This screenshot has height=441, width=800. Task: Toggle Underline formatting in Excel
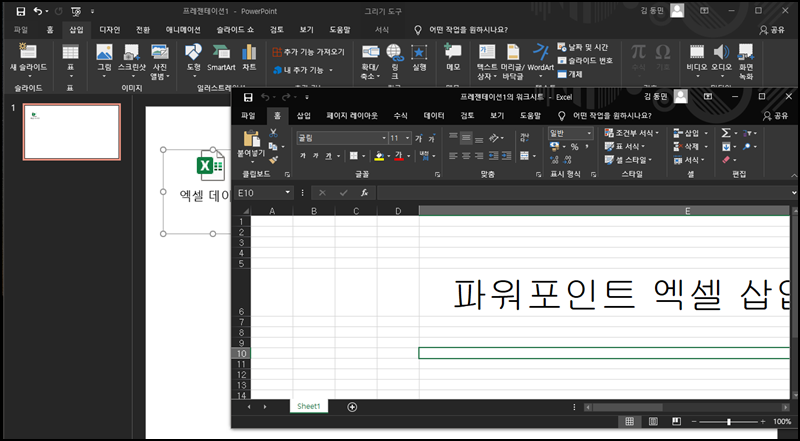click(329, 156)
